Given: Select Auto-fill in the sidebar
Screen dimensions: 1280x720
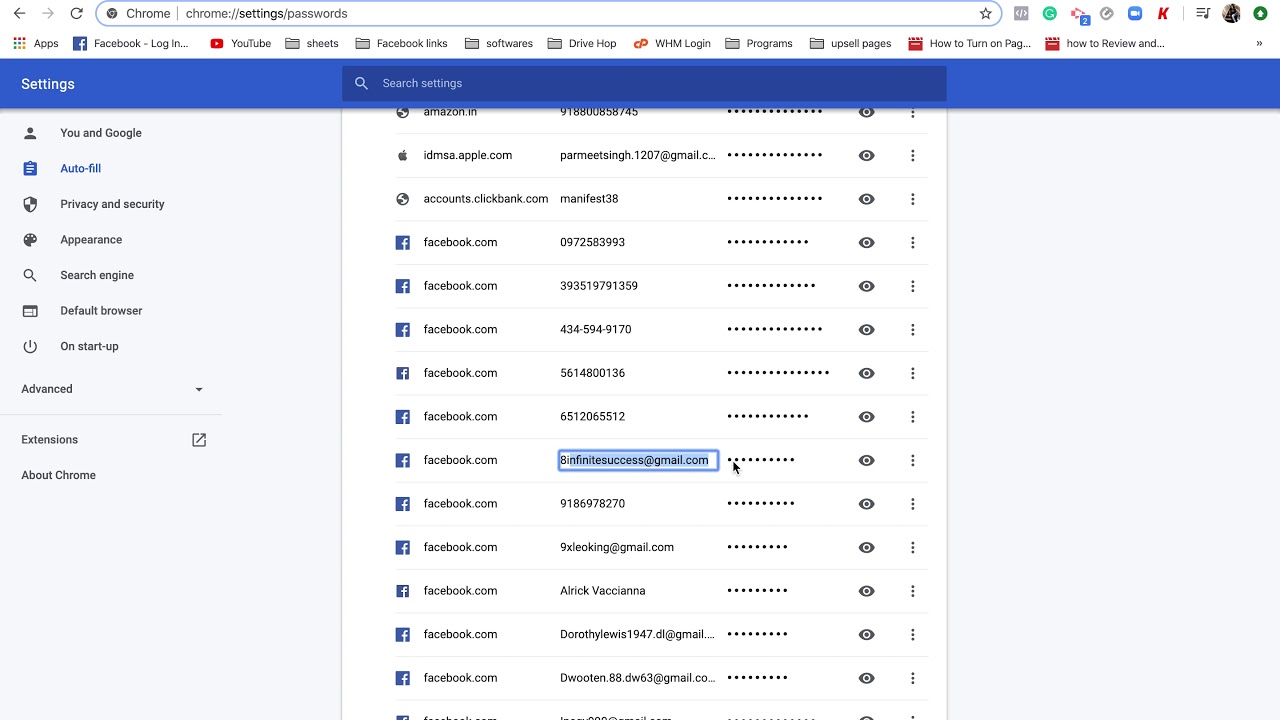Looking at the screenshot, I should 80,169.
